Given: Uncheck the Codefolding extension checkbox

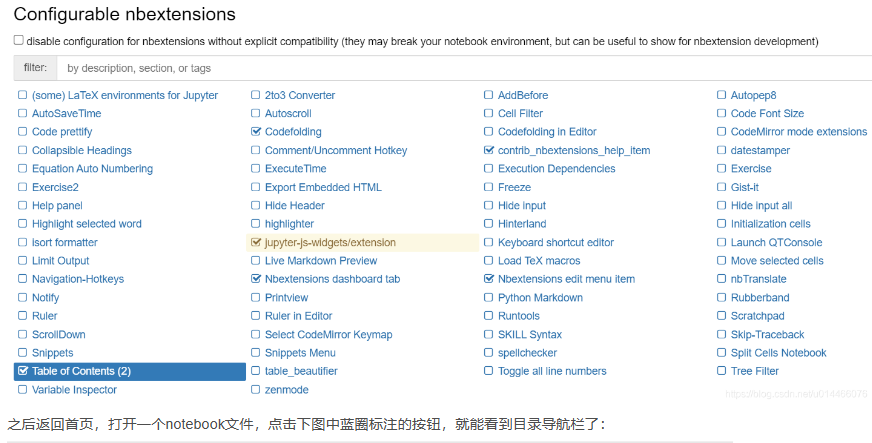Looking at the screenshot, I should (256, 132).
